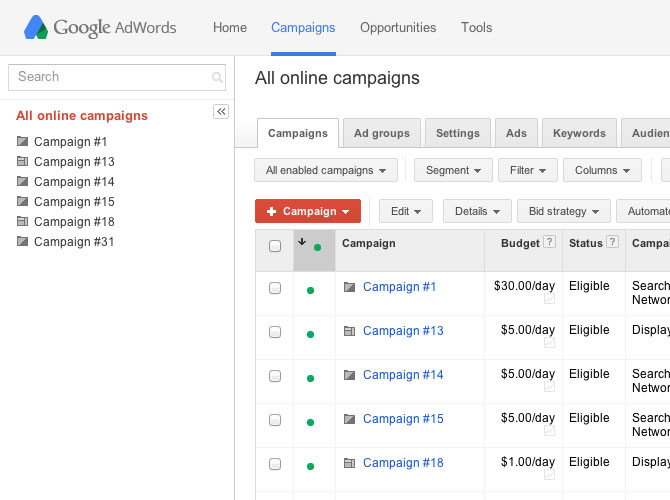The image size is (670, 500).
Task: Click table display icon for Campaign #13
Action: pyautogui.click(x=350, y=331)
